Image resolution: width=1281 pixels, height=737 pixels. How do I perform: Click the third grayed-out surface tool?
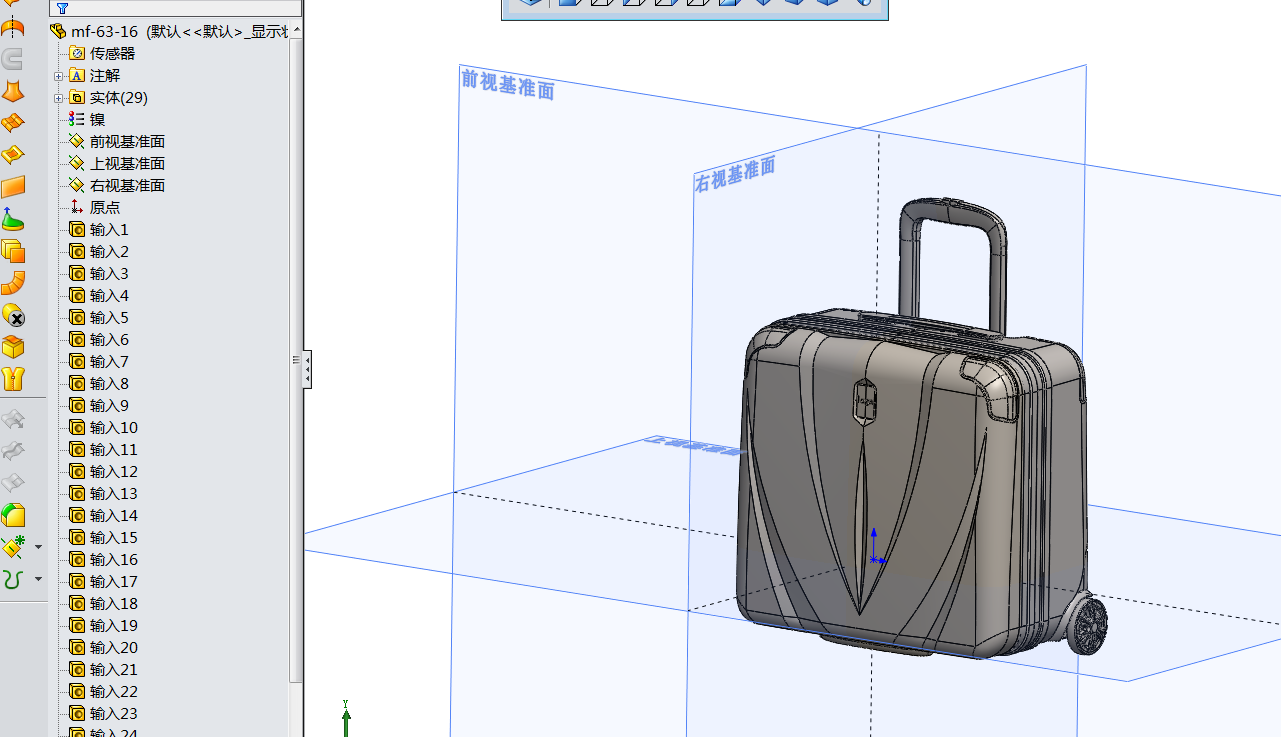(13, 483)
